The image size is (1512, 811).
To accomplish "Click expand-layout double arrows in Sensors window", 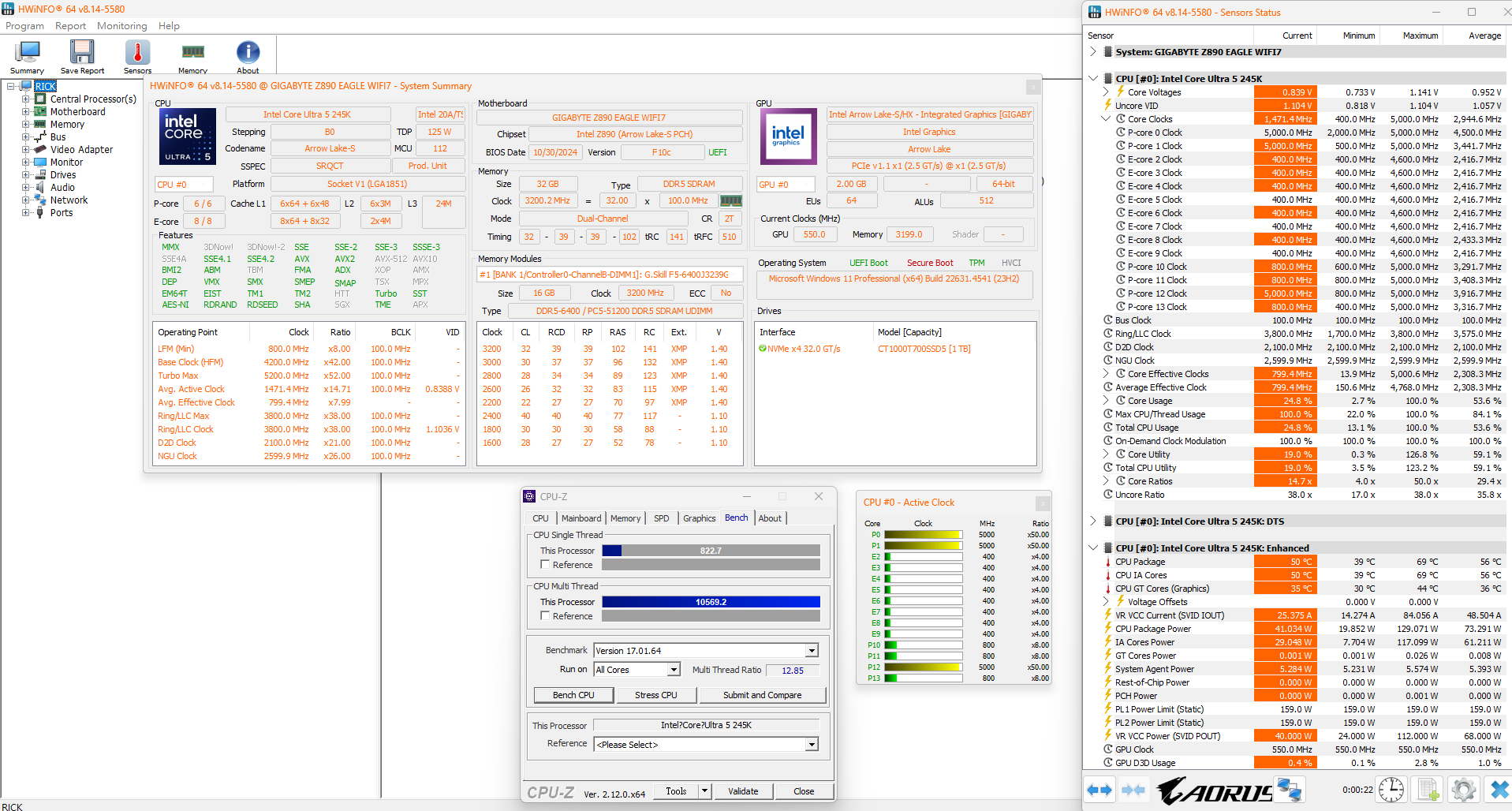I will click(x=1099, y=790).
